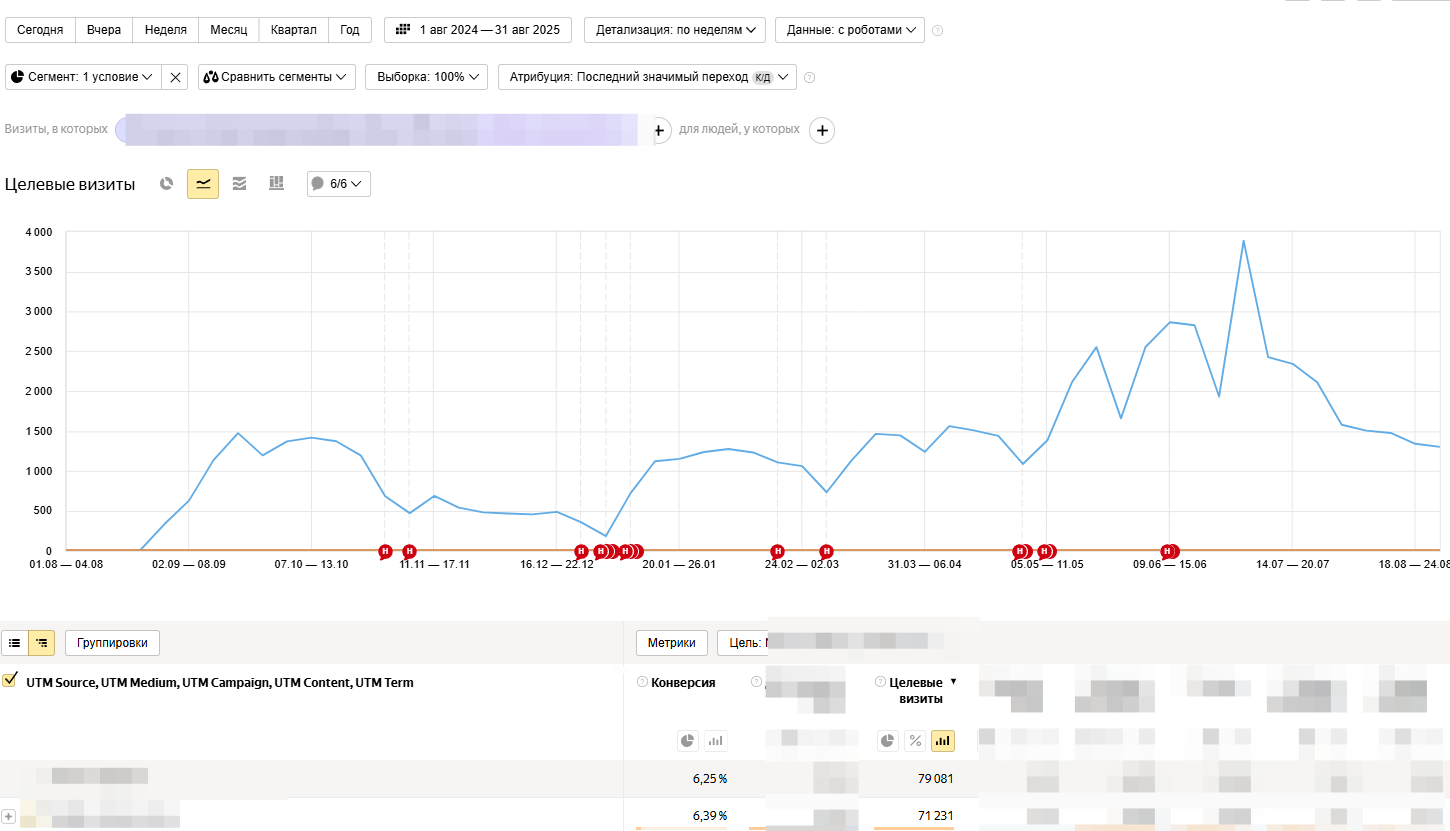This screenshot has height=831, width=1450.
Task: Add people condition with plus button
Action: click(x=821, y=130)
